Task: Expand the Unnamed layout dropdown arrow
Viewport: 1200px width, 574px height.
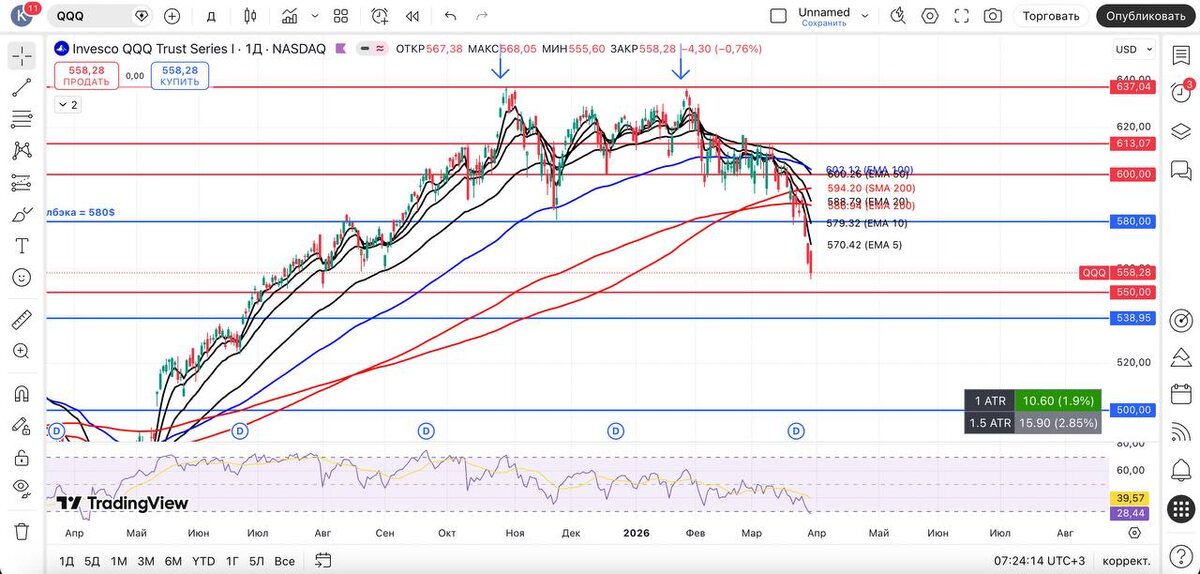Action: [865, 16]
